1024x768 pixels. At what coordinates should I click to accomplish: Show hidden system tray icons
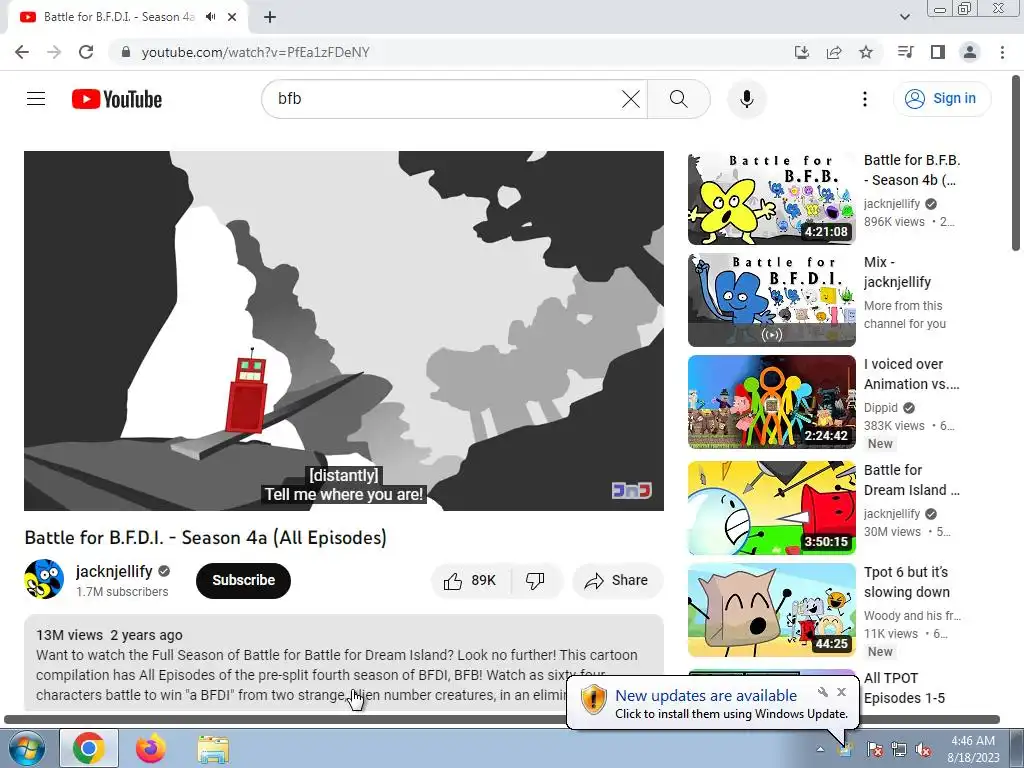coord(820,749)
